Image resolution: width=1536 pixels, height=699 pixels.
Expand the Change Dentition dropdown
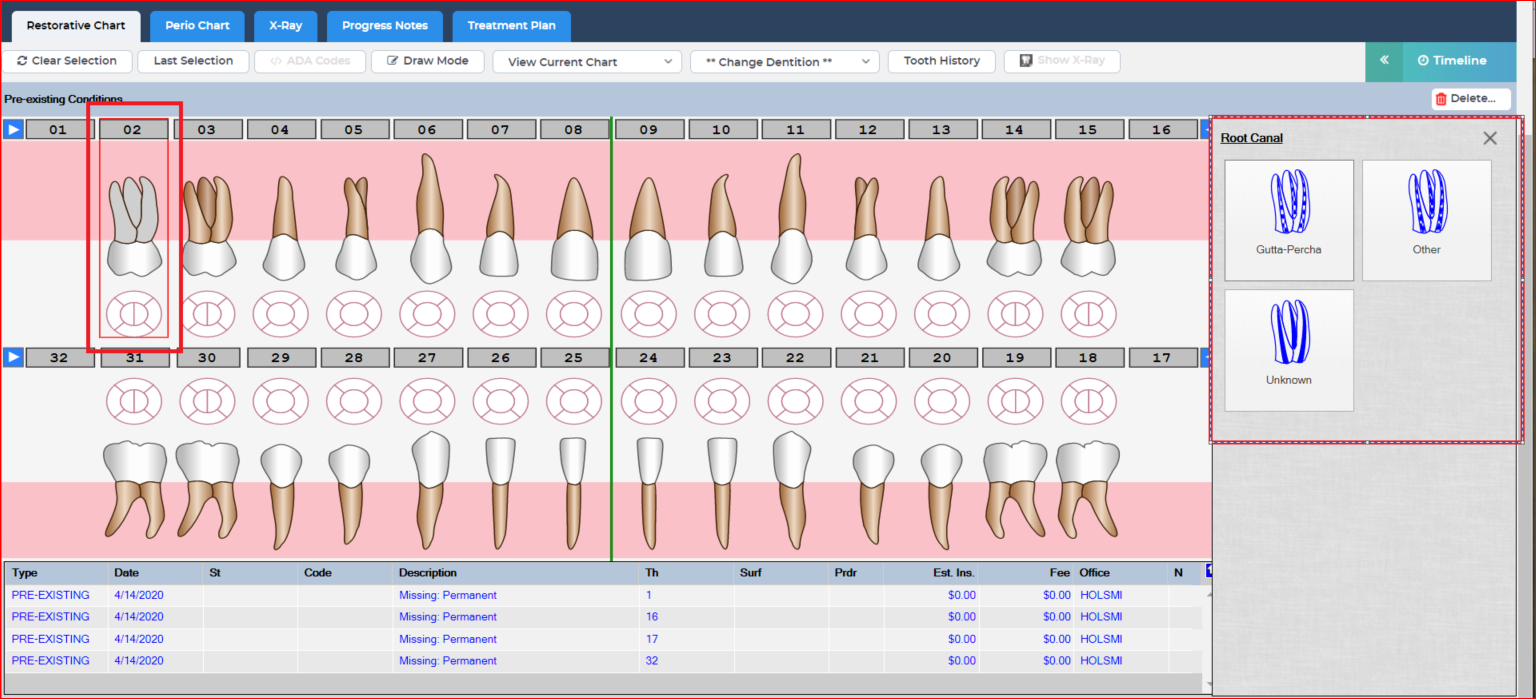(784, 62)
